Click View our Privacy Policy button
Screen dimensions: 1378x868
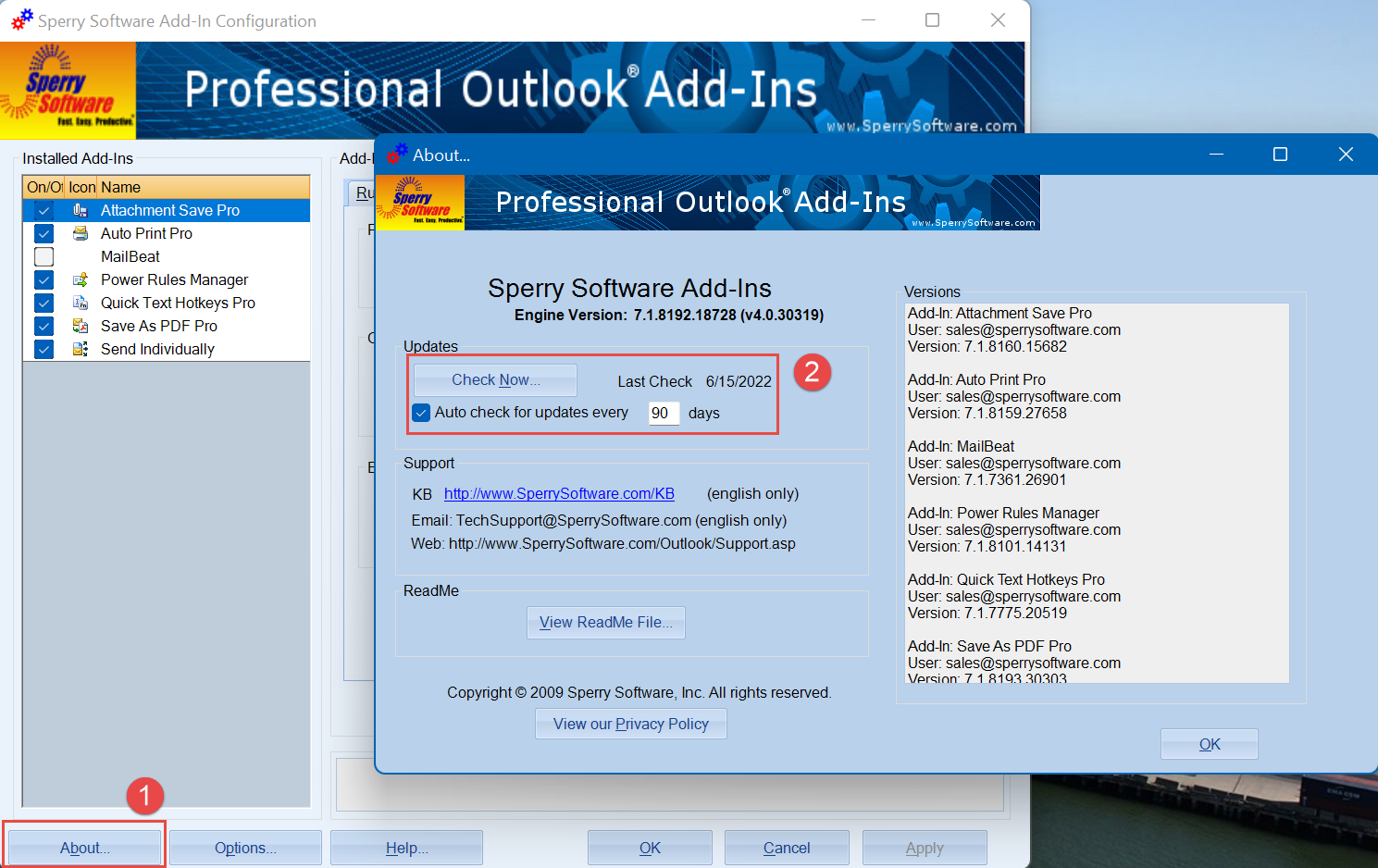click(x=631, y=724)
